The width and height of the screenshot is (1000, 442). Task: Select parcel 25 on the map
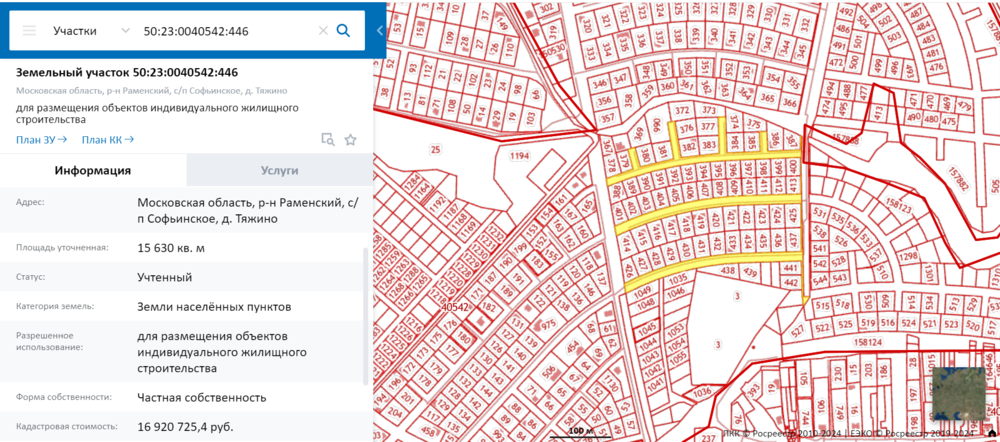[435, 150]
